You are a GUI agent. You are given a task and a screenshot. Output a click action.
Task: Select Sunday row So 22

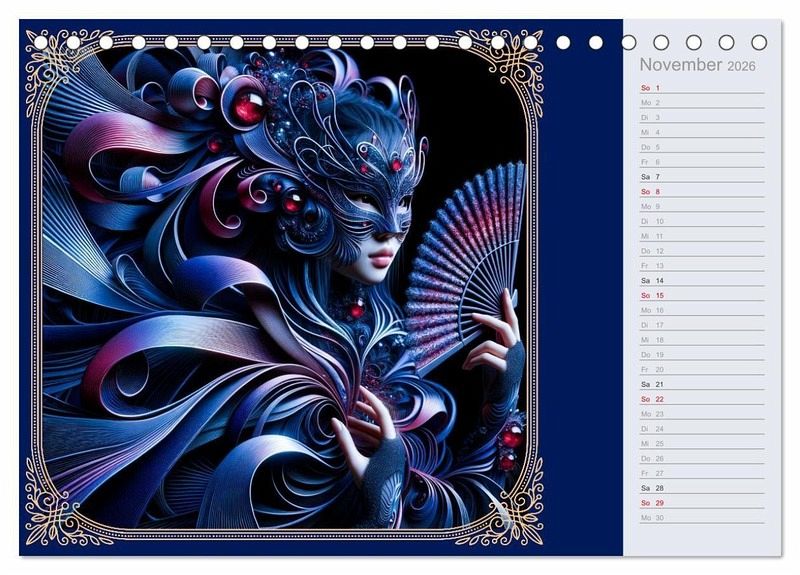[702, 398]
